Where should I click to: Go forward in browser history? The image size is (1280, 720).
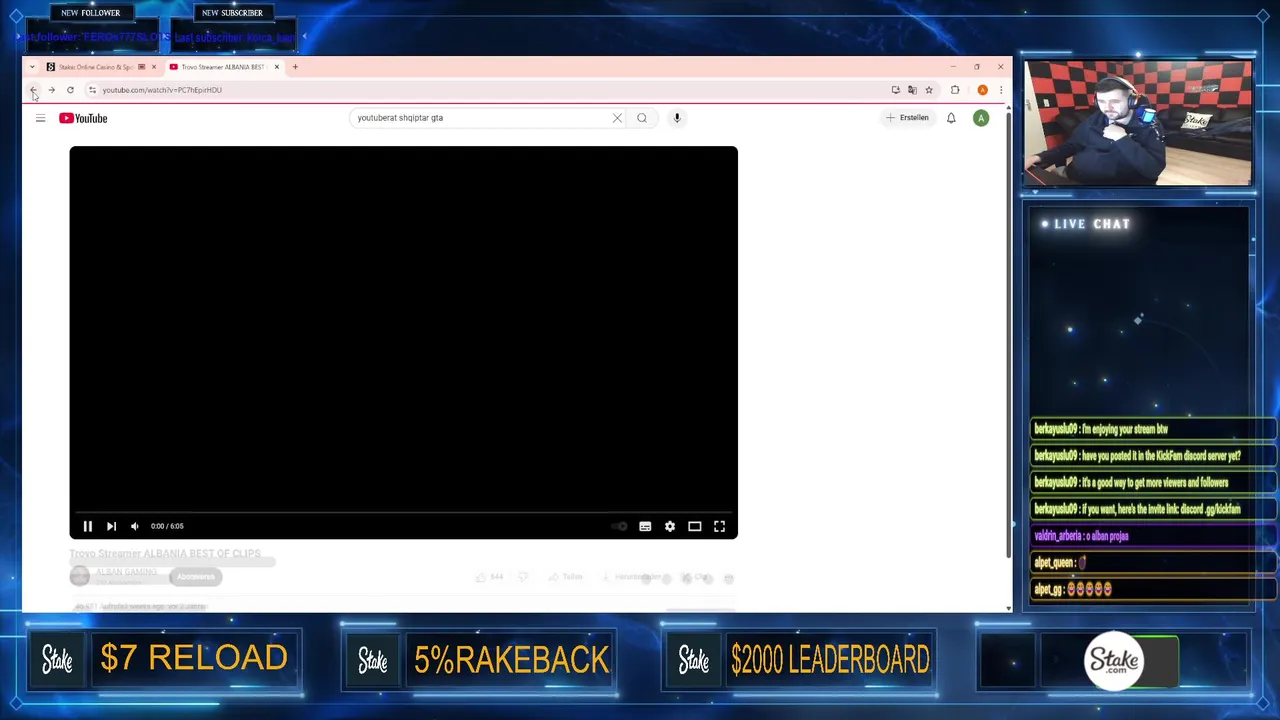[51, 90]
